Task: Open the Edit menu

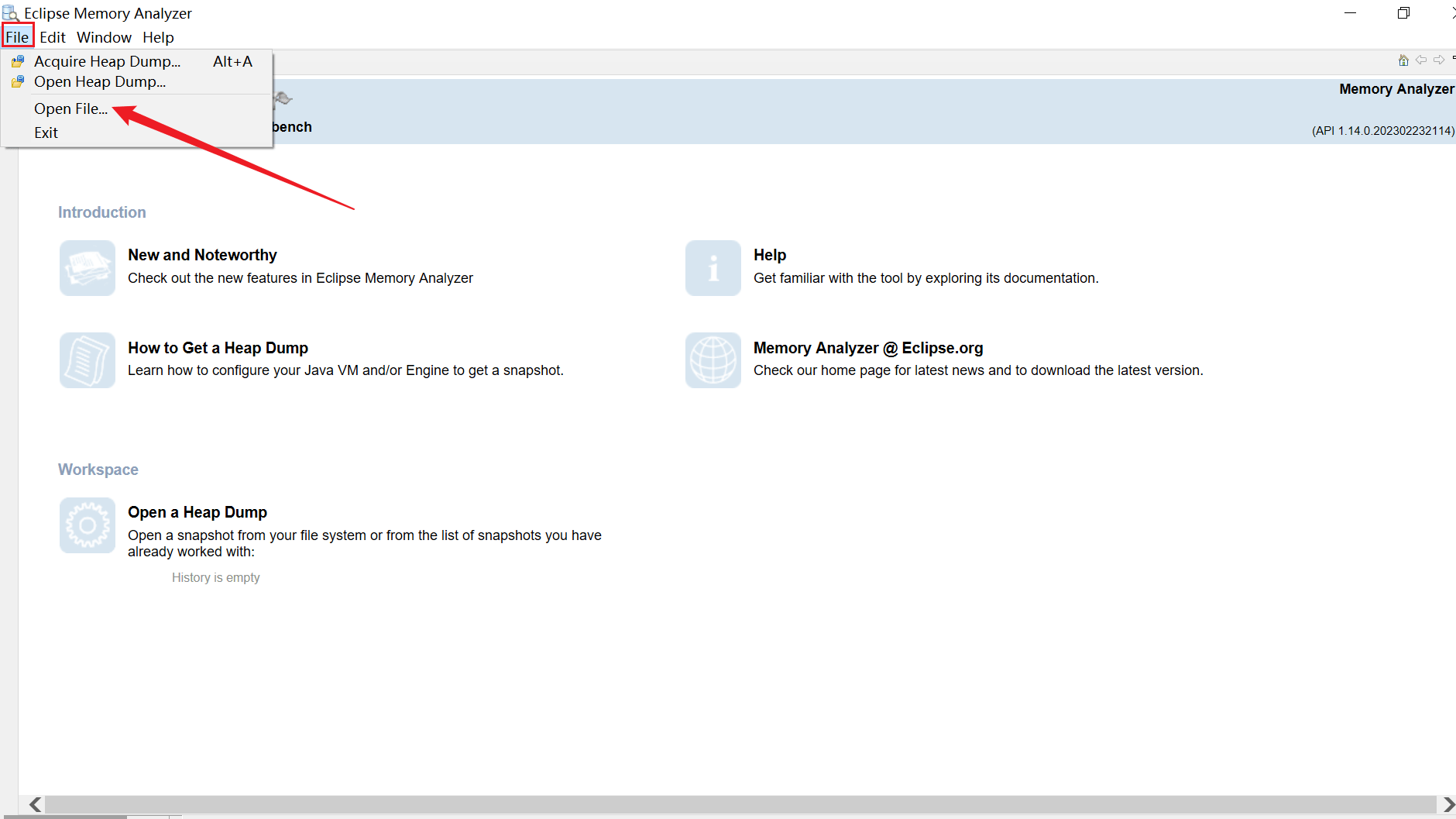Action: point(52,37)
